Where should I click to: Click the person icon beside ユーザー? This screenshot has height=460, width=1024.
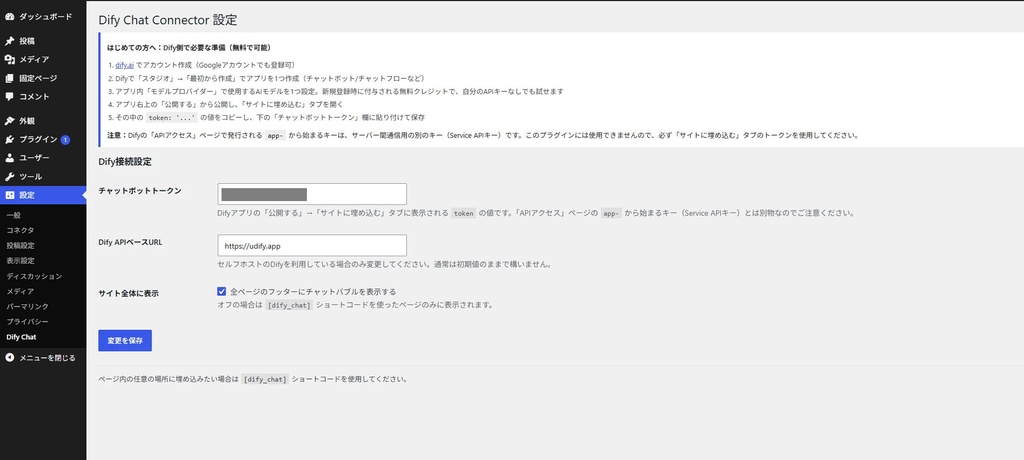9,158
